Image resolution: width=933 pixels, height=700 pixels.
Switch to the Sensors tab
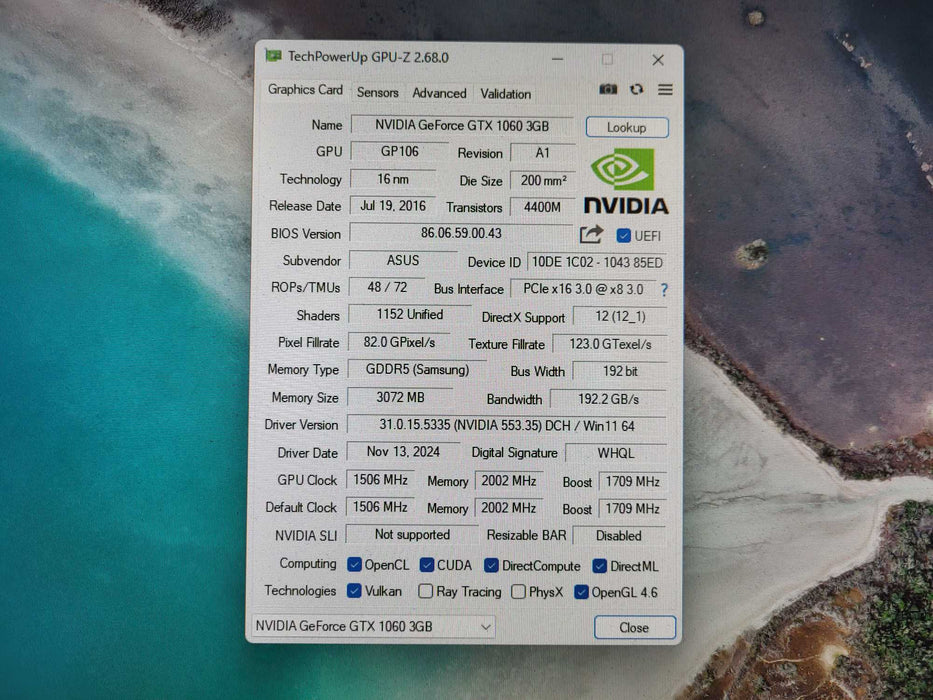click(377, 92)
